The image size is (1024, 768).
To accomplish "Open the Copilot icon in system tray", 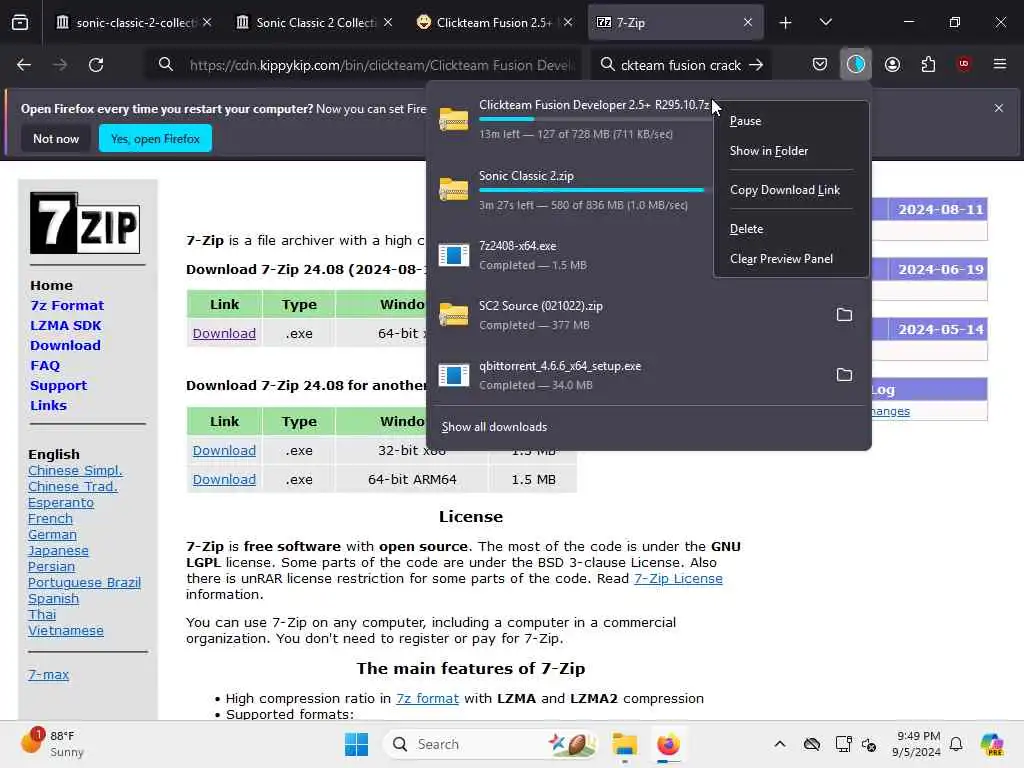I will pyautogui.click(x=992, y=744).
